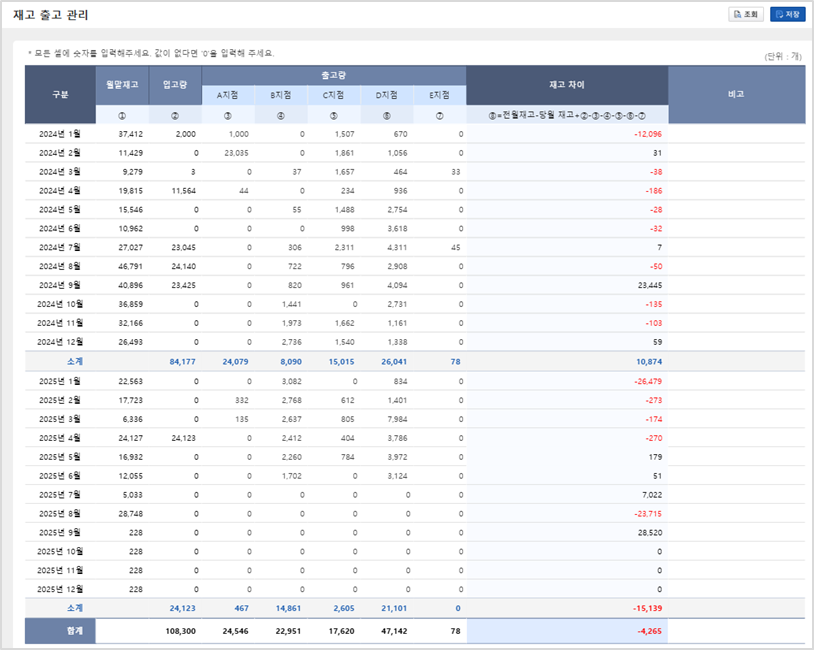Screen dimensions: 814x650
Task: Click the 저장 save button
Action: pos(787,14)
